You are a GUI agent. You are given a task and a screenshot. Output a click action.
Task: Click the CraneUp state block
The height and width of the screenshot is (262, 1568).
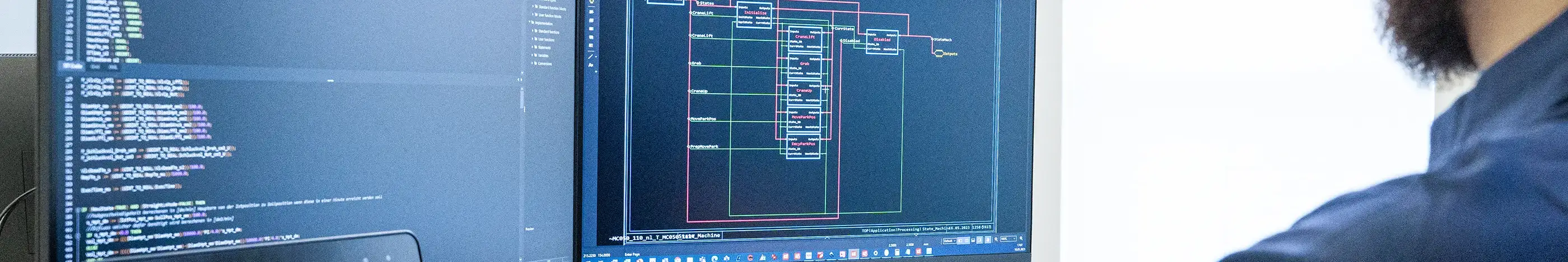pyautogui.click(x=804, y=92)
